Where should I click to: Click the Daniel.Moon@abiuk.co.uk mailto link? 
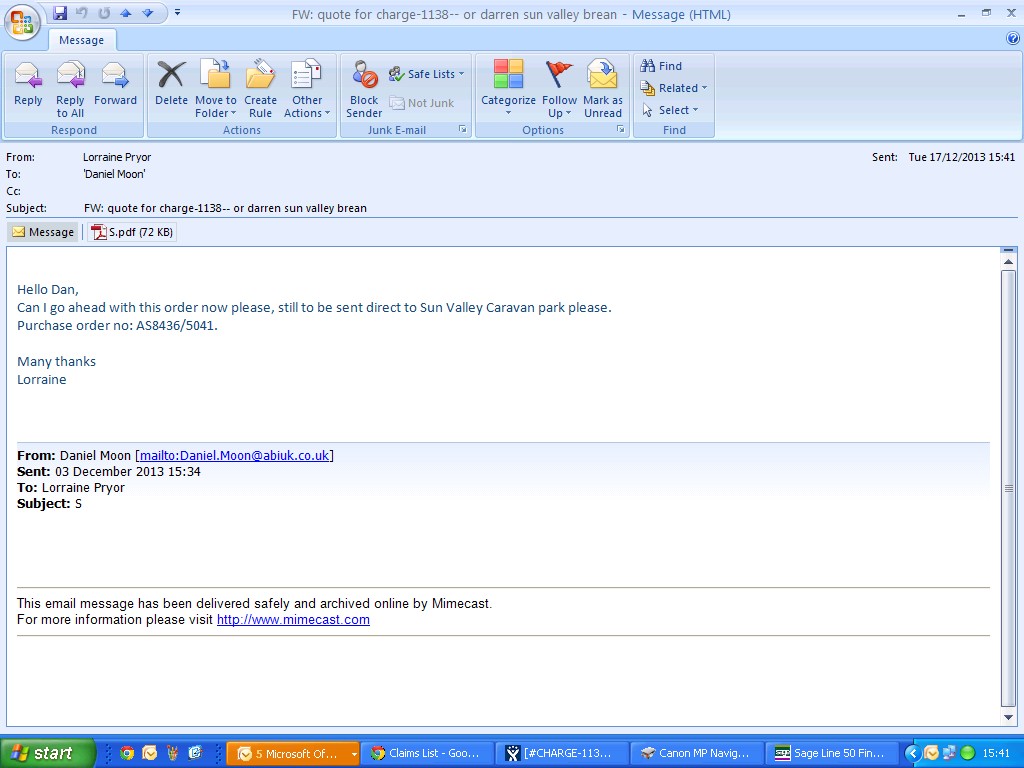234,455
